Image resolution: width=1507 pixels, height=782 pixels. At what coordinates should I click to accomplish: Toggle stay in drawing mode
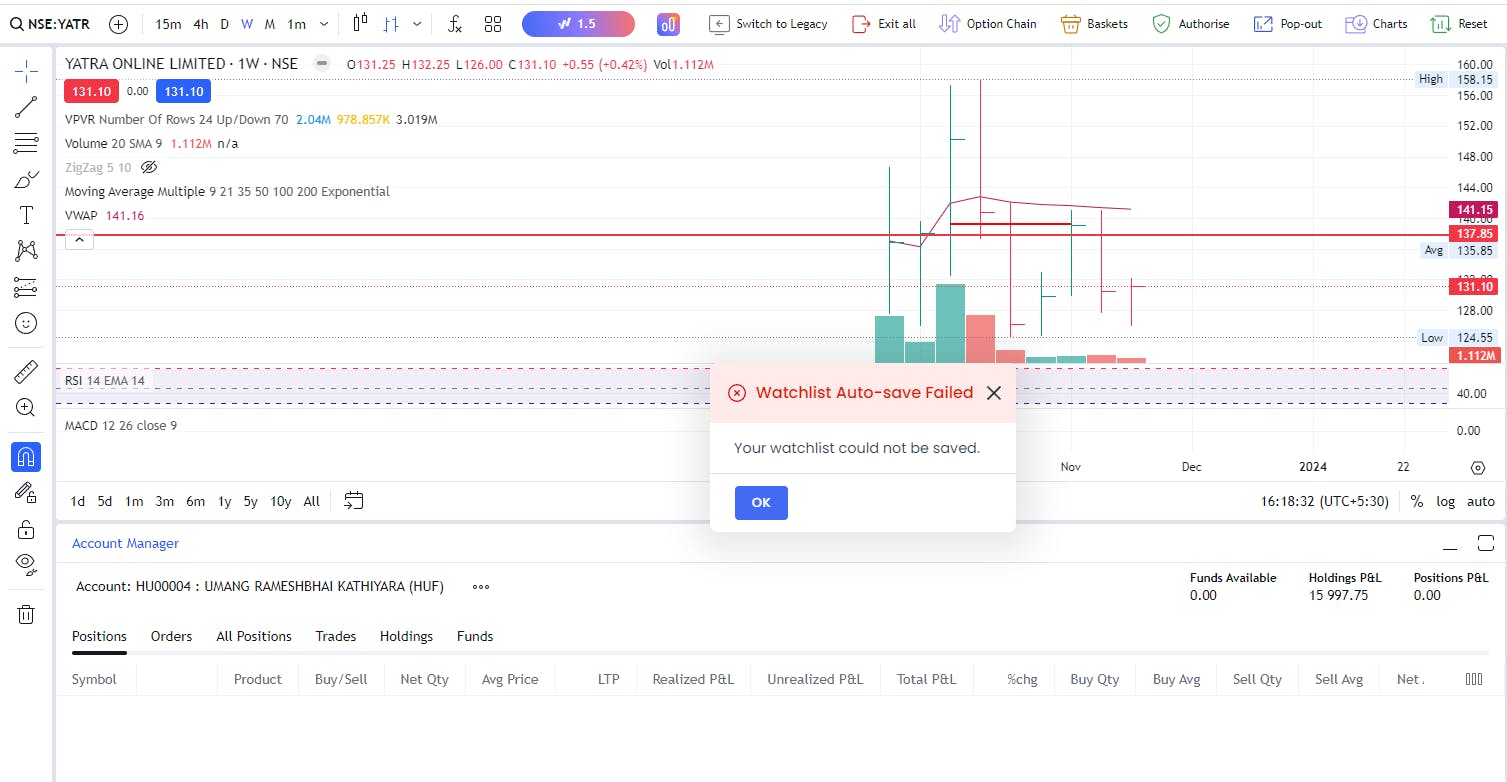[x=27, y=492]
